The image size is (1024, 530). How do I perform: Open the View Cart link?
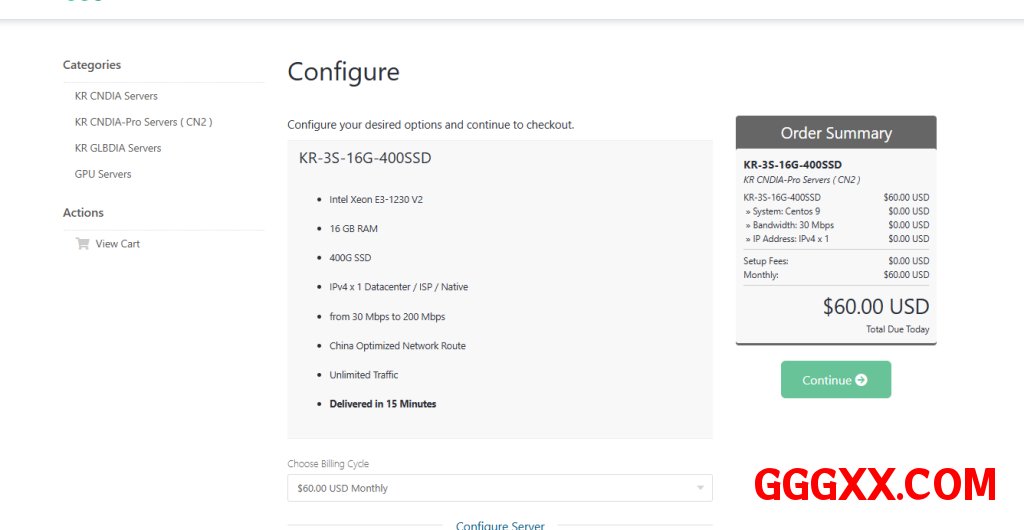click(117, 244)
